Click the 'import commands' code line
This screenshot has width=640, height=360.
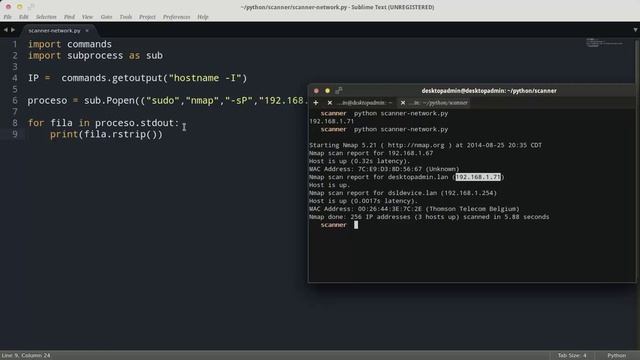click(70, 44)
